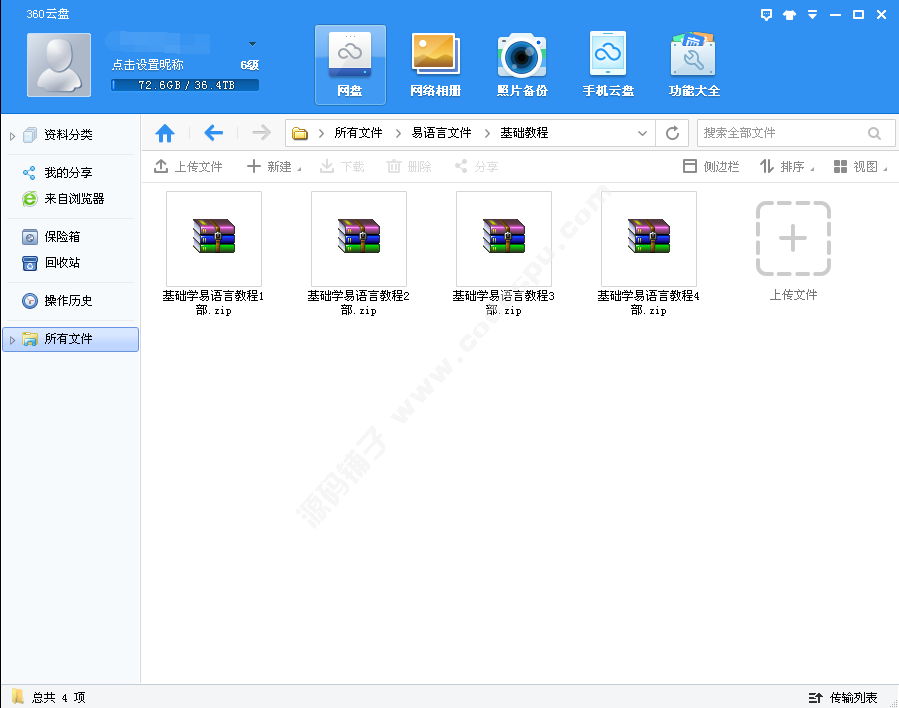Open the 网盘 tab
899x708 pixels.
[x=350, y=65]
